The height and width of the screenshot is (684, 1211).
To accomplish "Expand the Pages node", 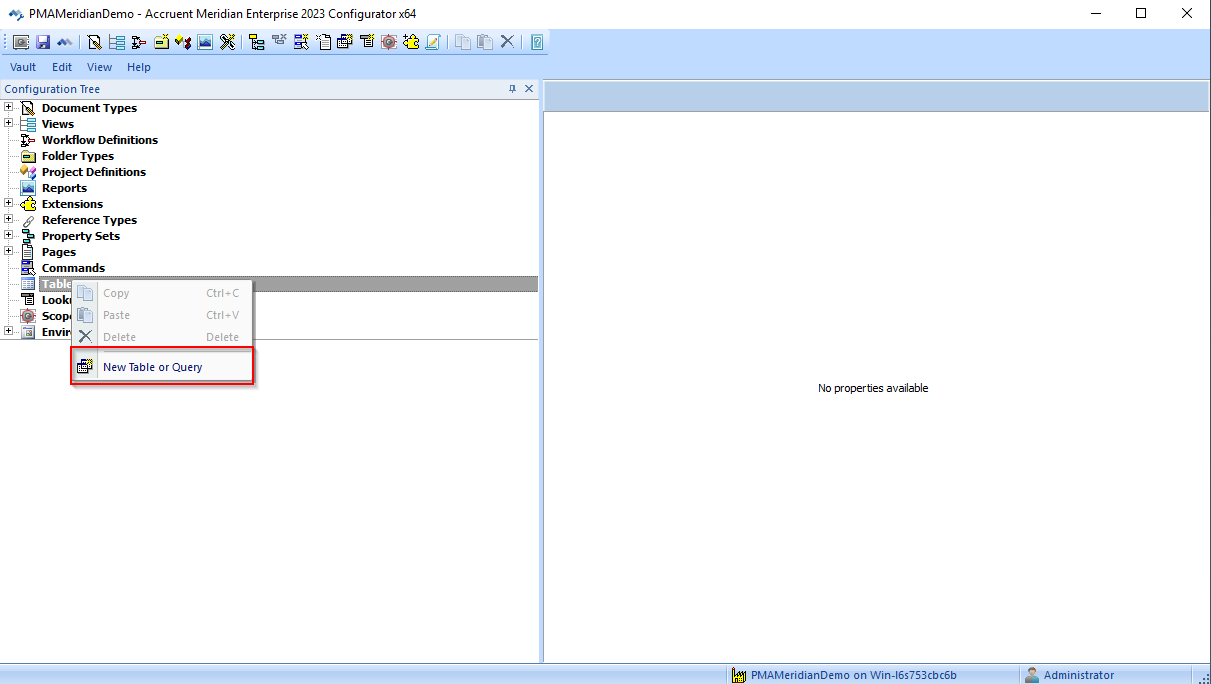I will tap(9, 251).
